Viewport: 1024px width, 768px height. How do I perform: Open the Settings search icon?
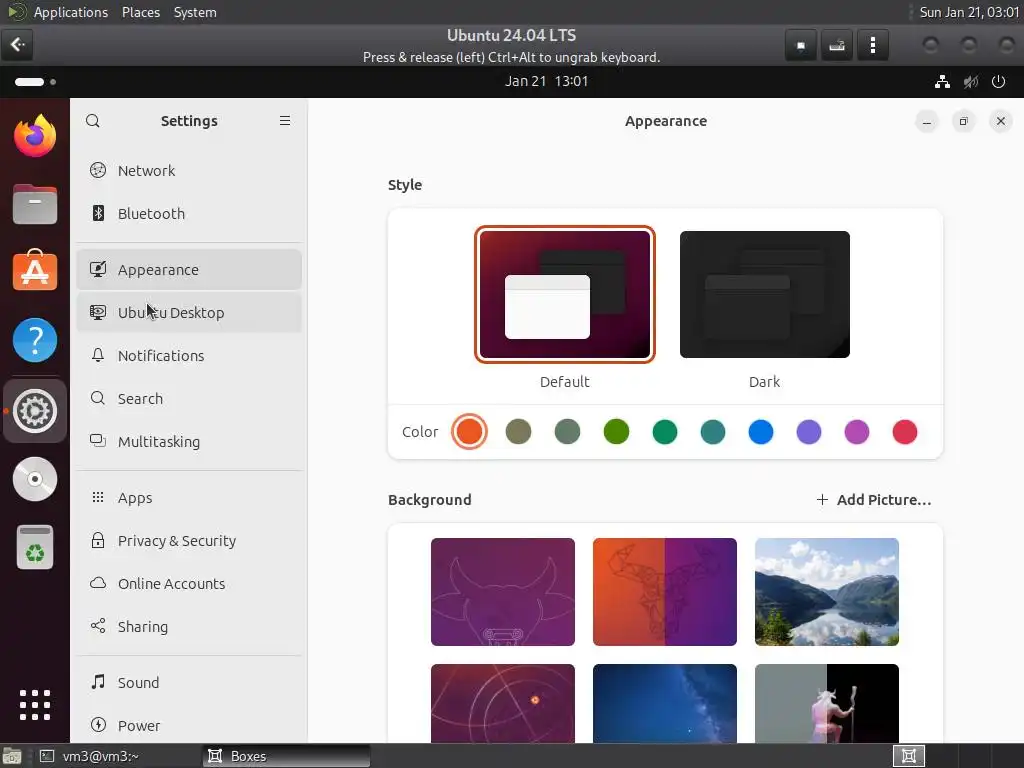pos(93,121)
